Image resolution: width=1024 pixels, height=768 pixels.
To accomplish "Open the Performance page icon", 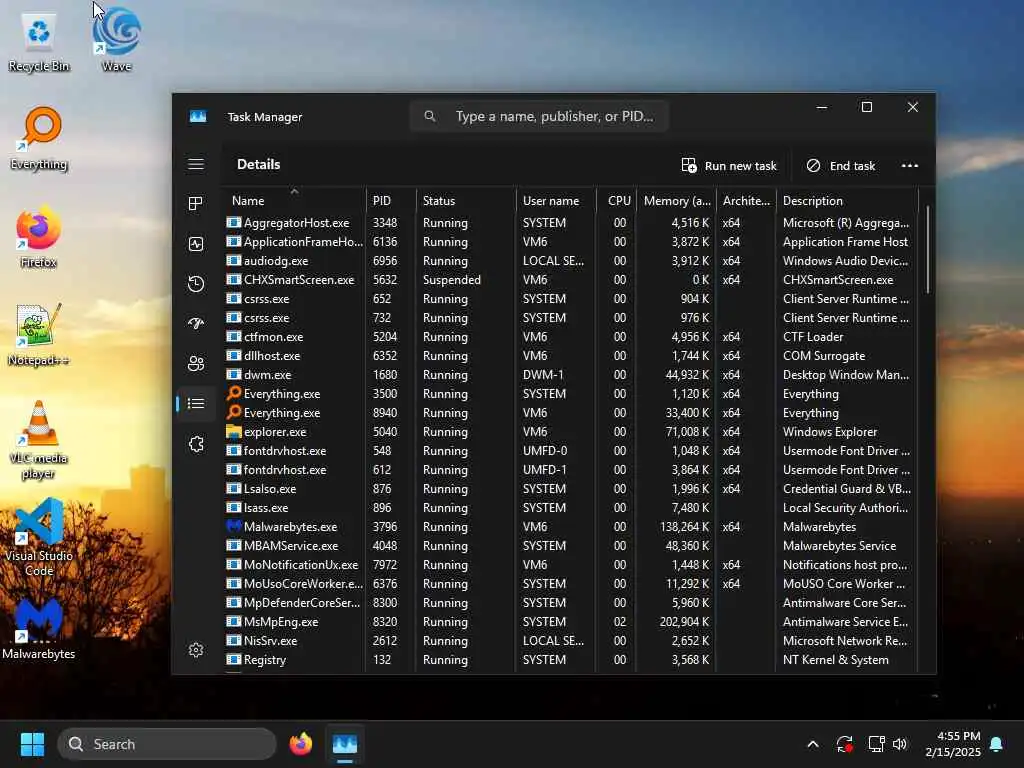I will point(196,244).
